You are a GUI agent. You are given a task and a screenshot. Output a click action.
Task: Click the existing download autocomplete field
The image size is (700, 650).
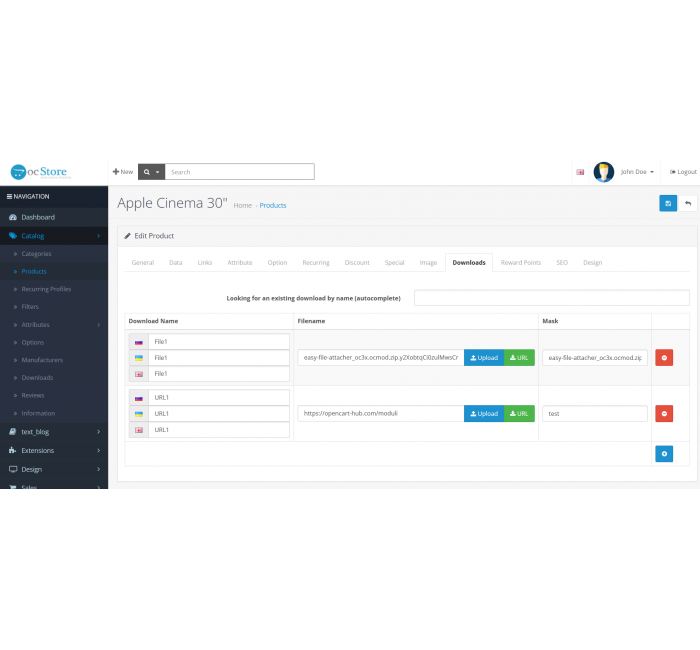click(x=552, y=298)
